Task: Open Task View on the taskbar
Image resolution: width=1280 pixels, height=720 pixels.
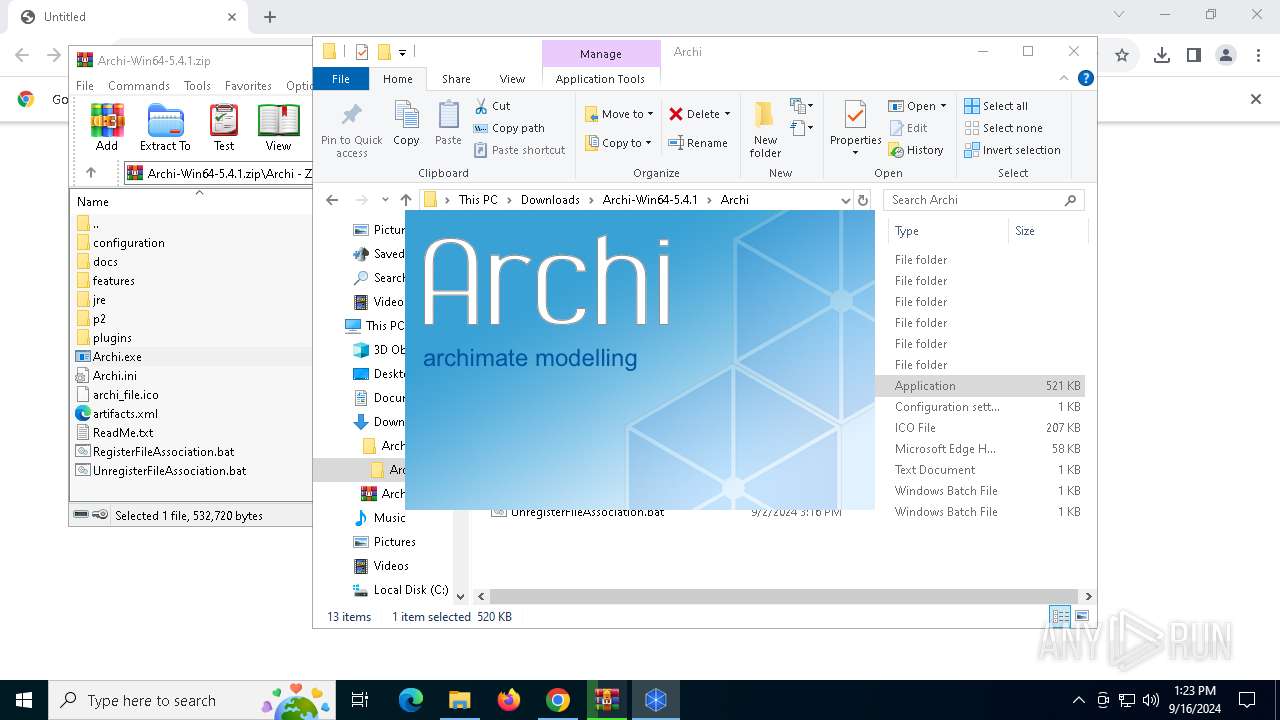Action: pos(360,700)
